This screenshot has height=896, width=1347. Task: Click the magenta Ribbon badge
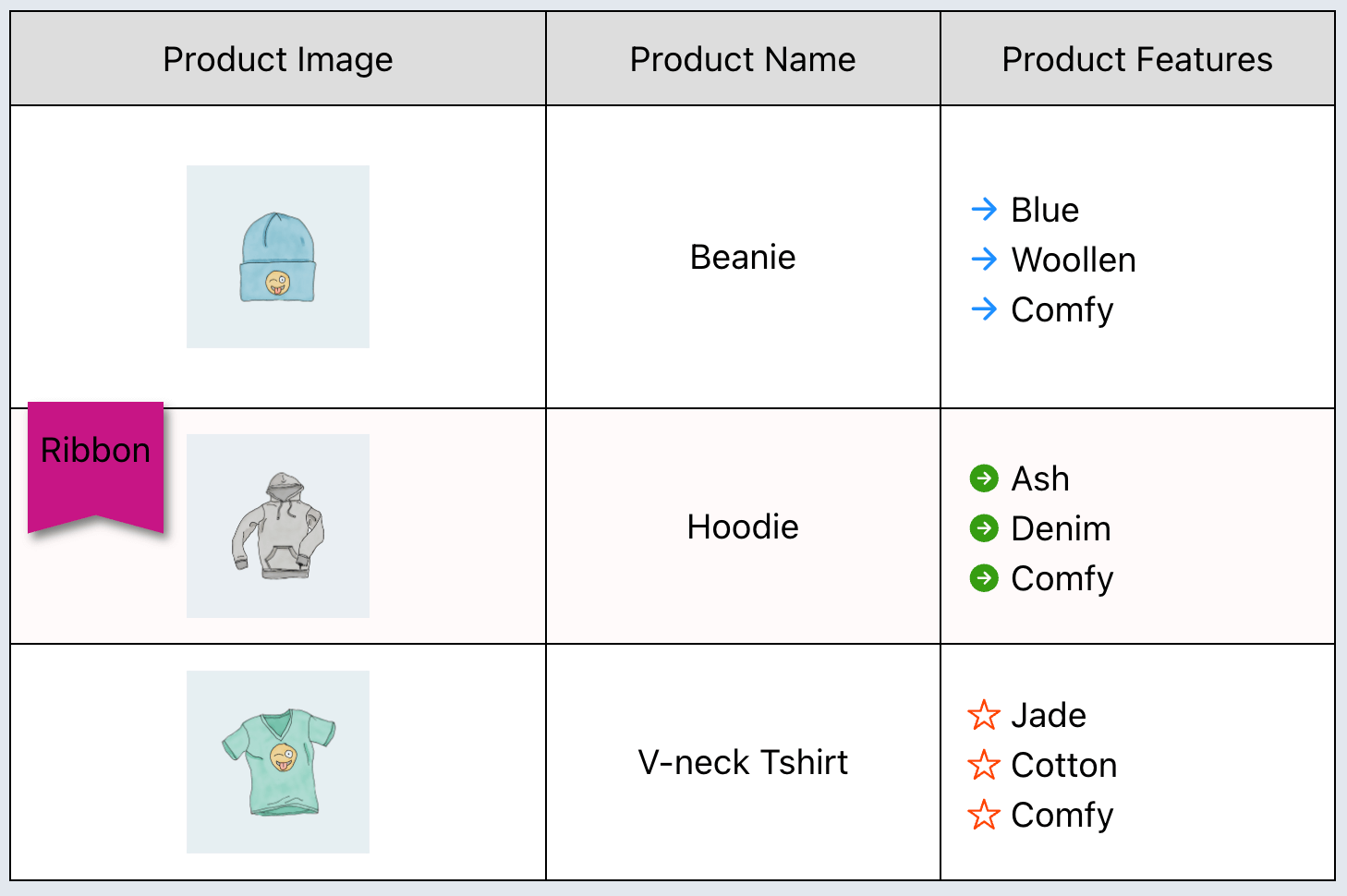coord(96,462)
